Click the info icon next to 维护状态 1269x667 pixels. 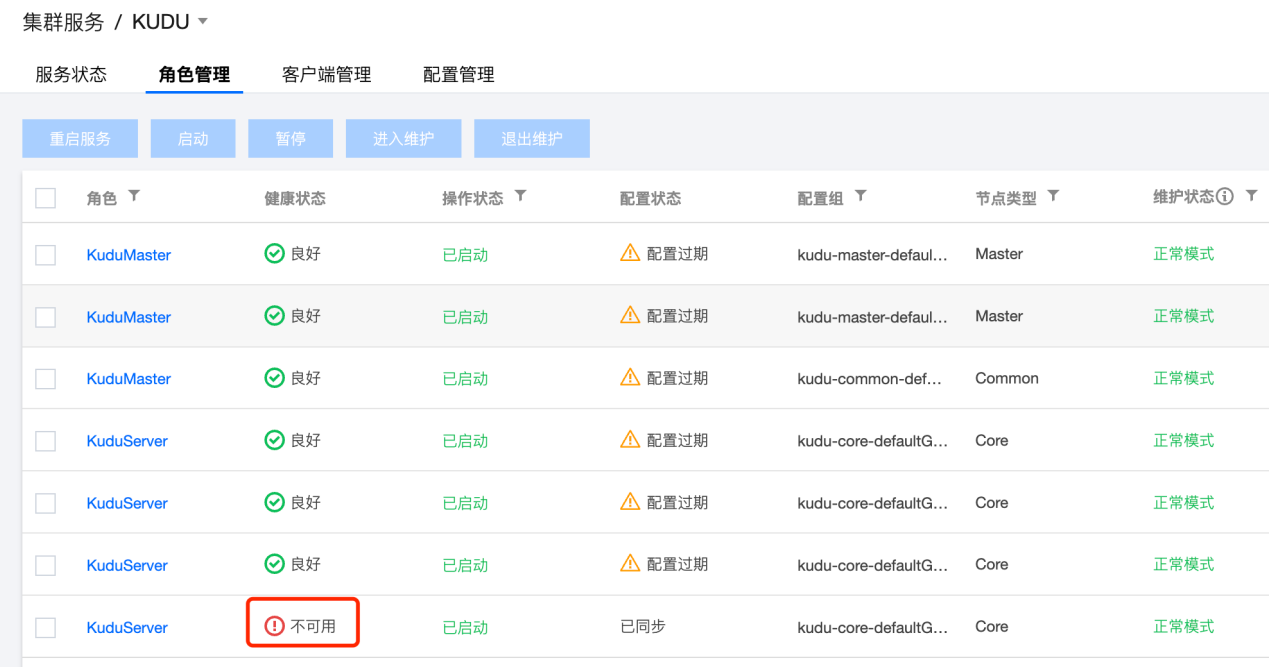pyautogui.click(x=1225, y=196)
